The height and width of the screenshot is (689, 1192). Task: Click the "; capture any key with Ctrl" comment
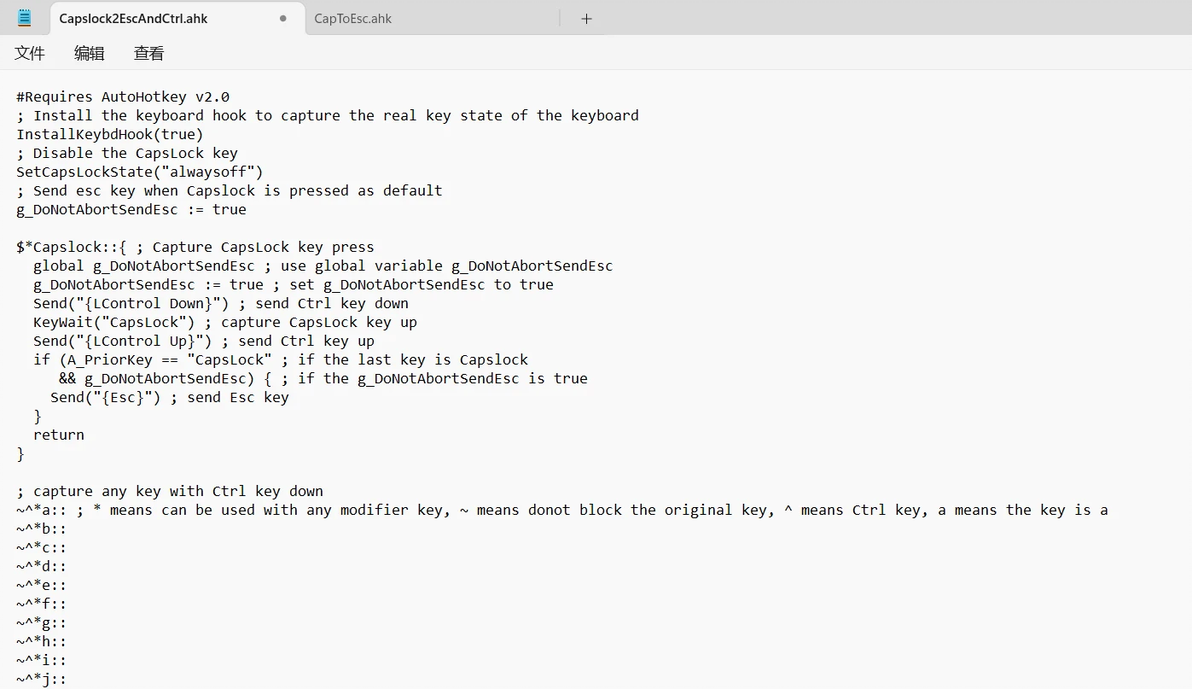click(170, 491)
